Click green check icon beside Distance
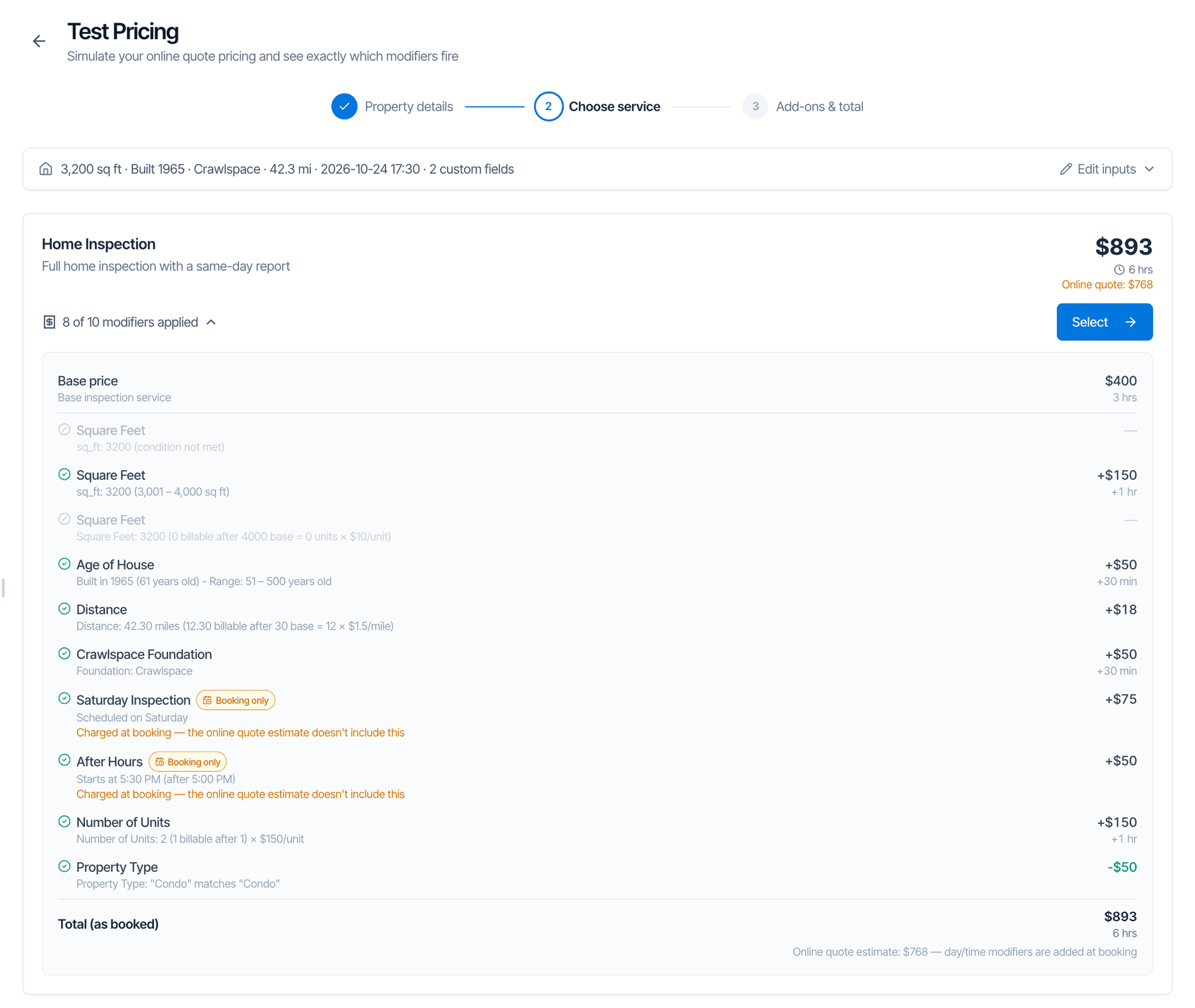The width and height of the screenshot is (1195, 1008). [x=64, y=609]
